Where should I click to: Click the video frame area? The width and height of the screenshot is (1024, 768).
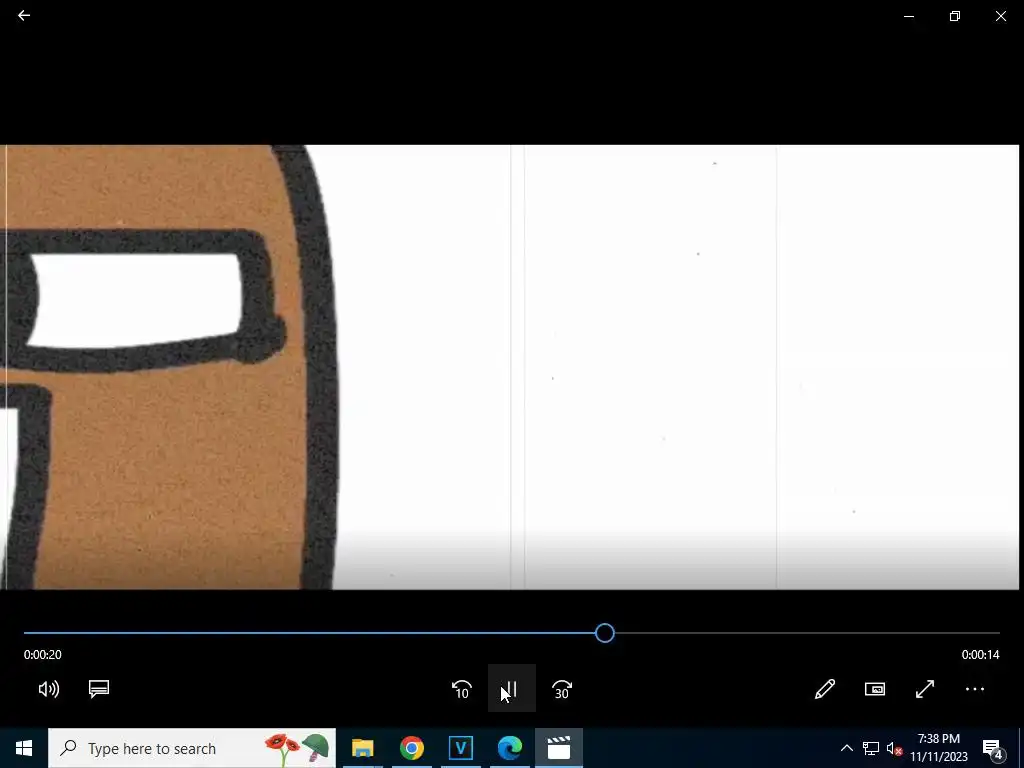pyautogui.click(x=509, y=367)
